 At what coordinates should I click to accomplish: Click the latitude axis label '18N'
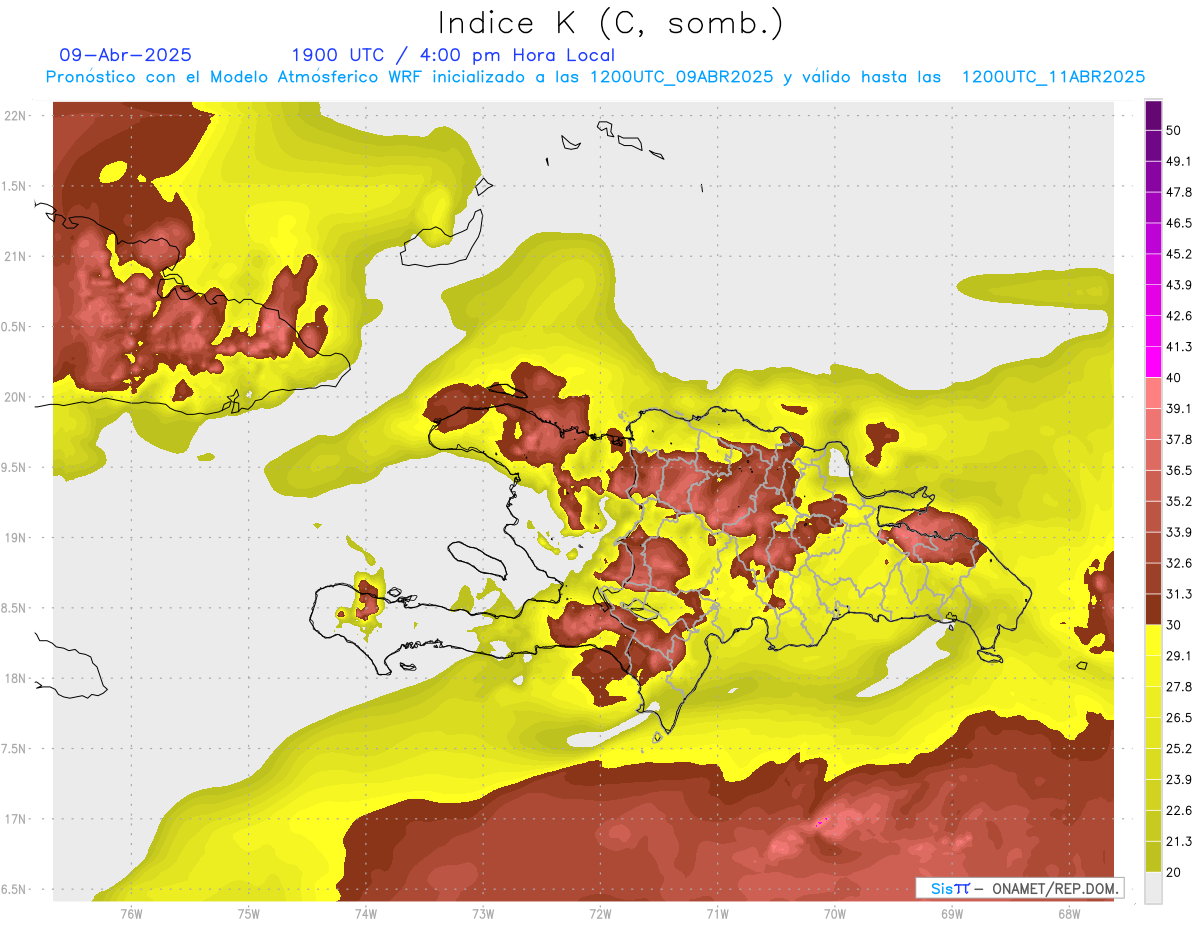pos(16,678)
